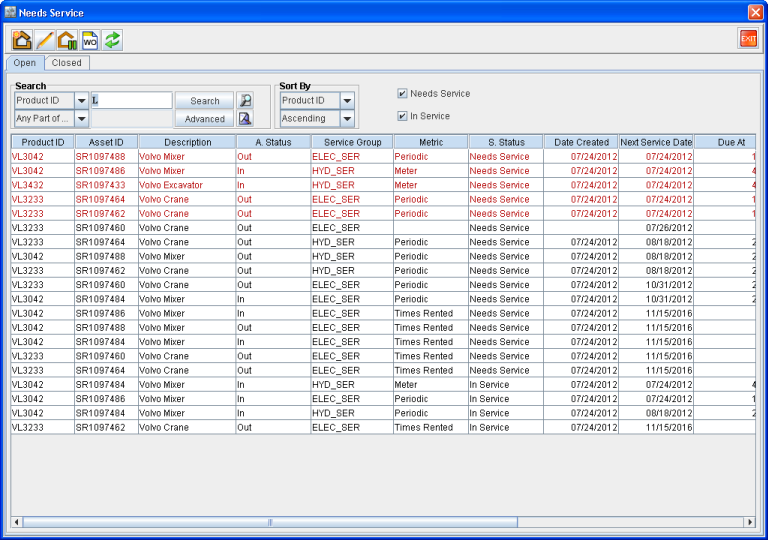The image size is (768, 540).
Task: Click the Asset ID column header
Action: pos(106,142)
